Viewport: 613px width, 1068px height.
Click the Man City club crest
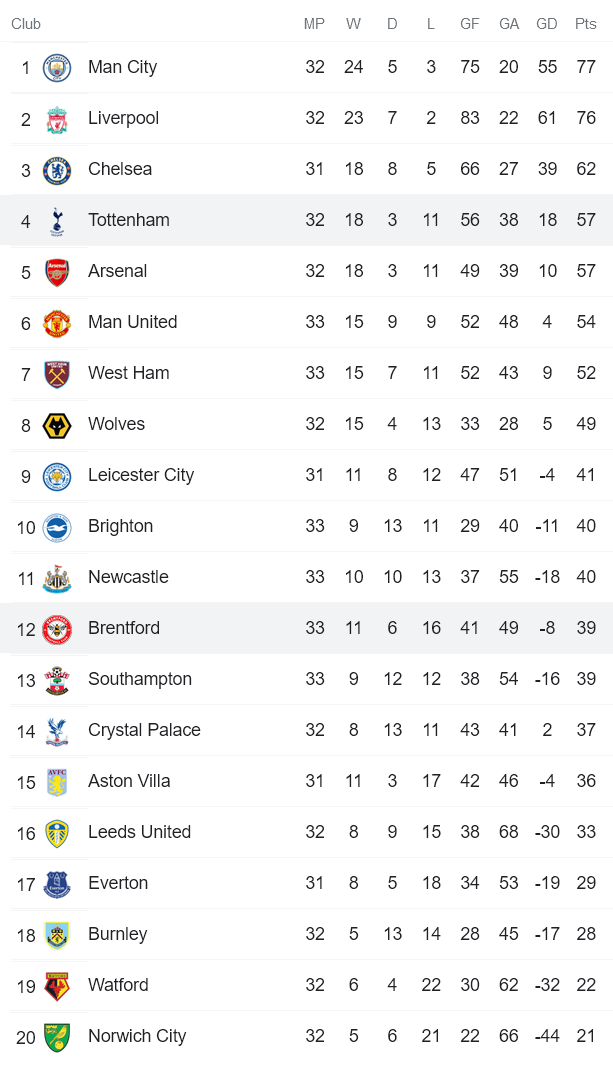tap(57, 68)
